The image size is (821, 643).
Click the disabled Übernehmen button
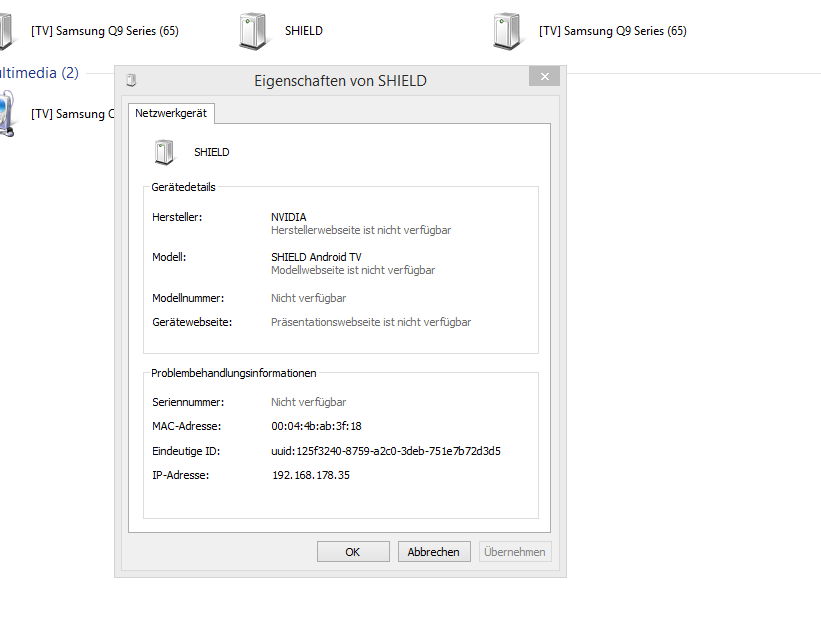pos(515,552)
